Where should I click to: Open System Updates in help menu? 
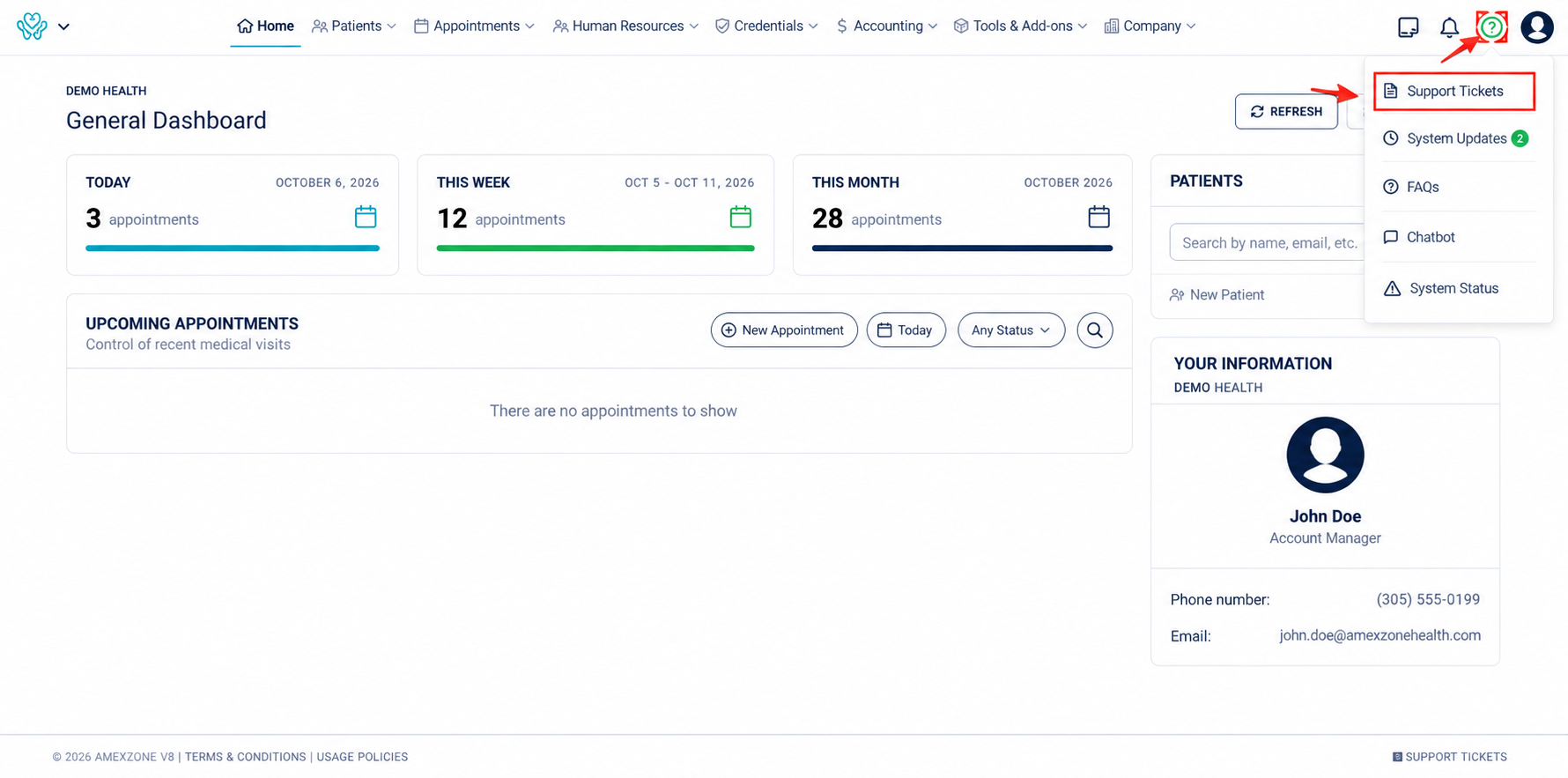coord(1455,138)
